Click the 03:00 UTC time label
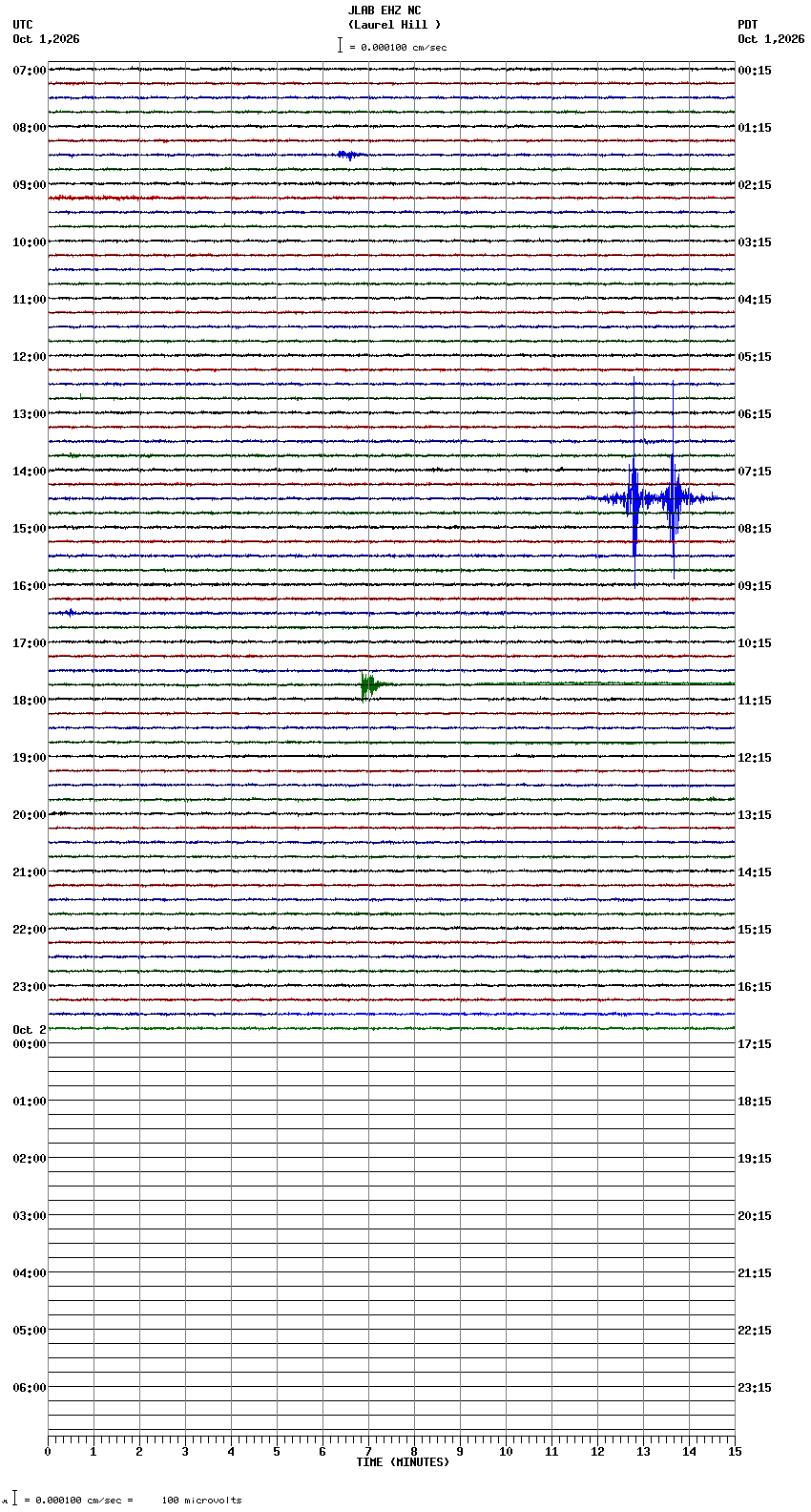 click(30, 1216)
